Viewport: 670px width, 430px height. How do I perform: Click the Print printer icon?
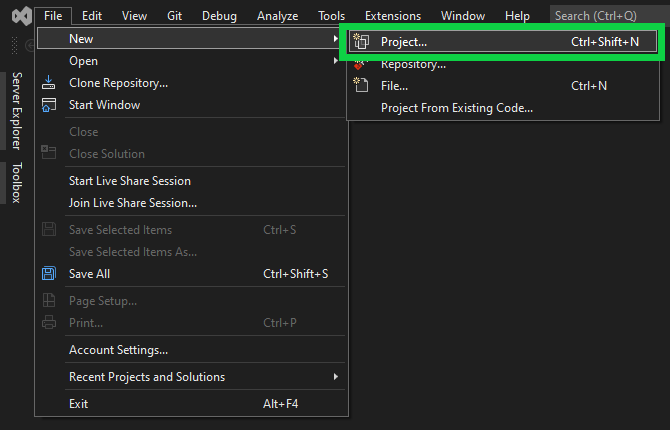point(49,322)
